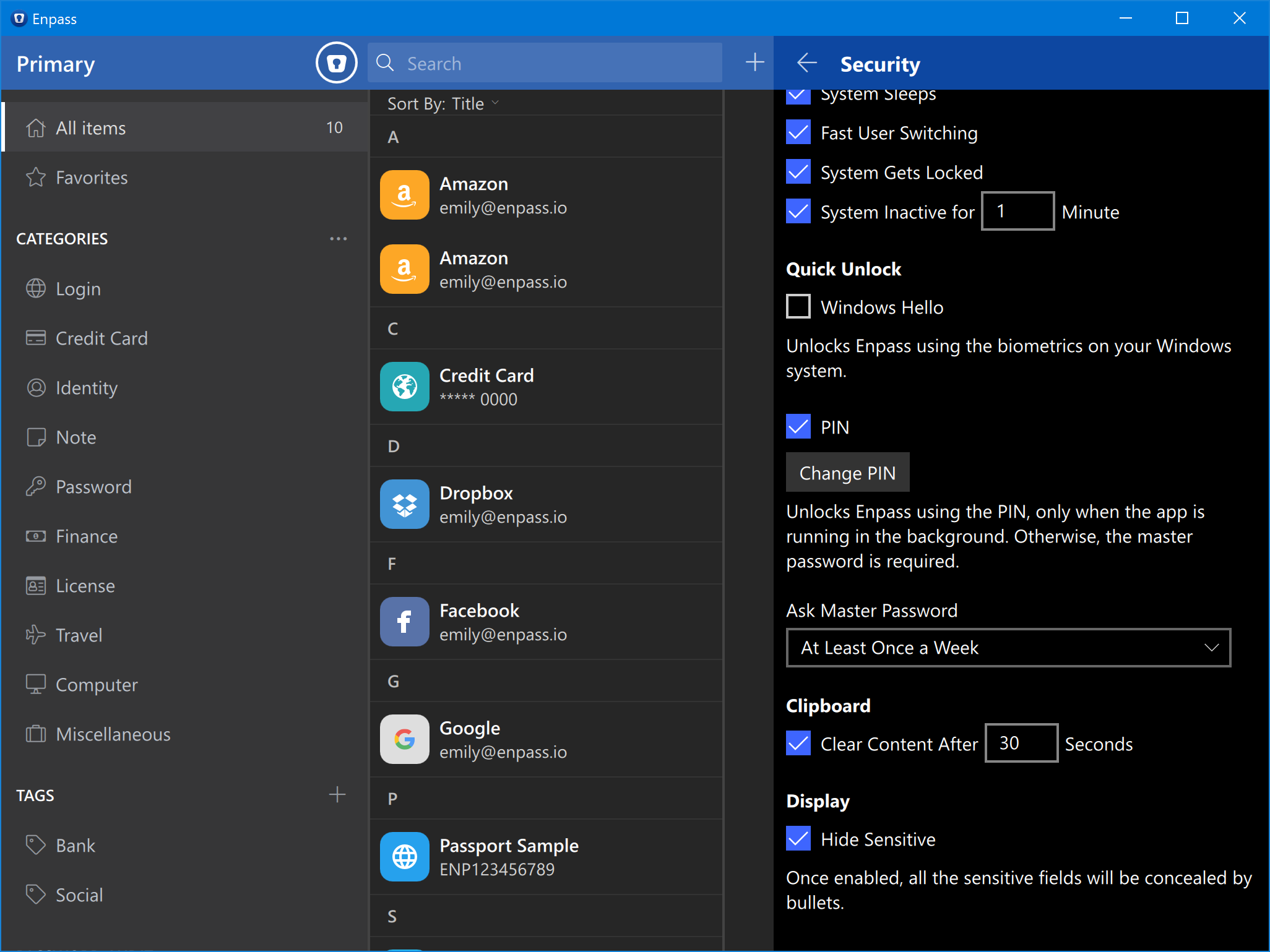Select All items in sidebar

184,127
